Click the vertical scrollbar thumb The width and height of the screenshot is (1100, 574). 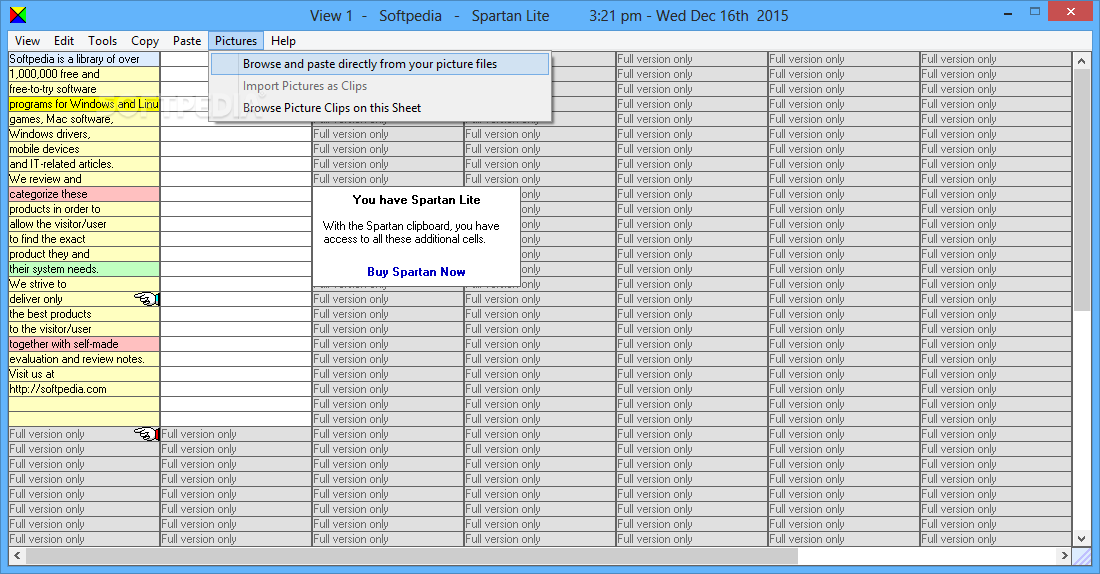(x=1081, y=189)
